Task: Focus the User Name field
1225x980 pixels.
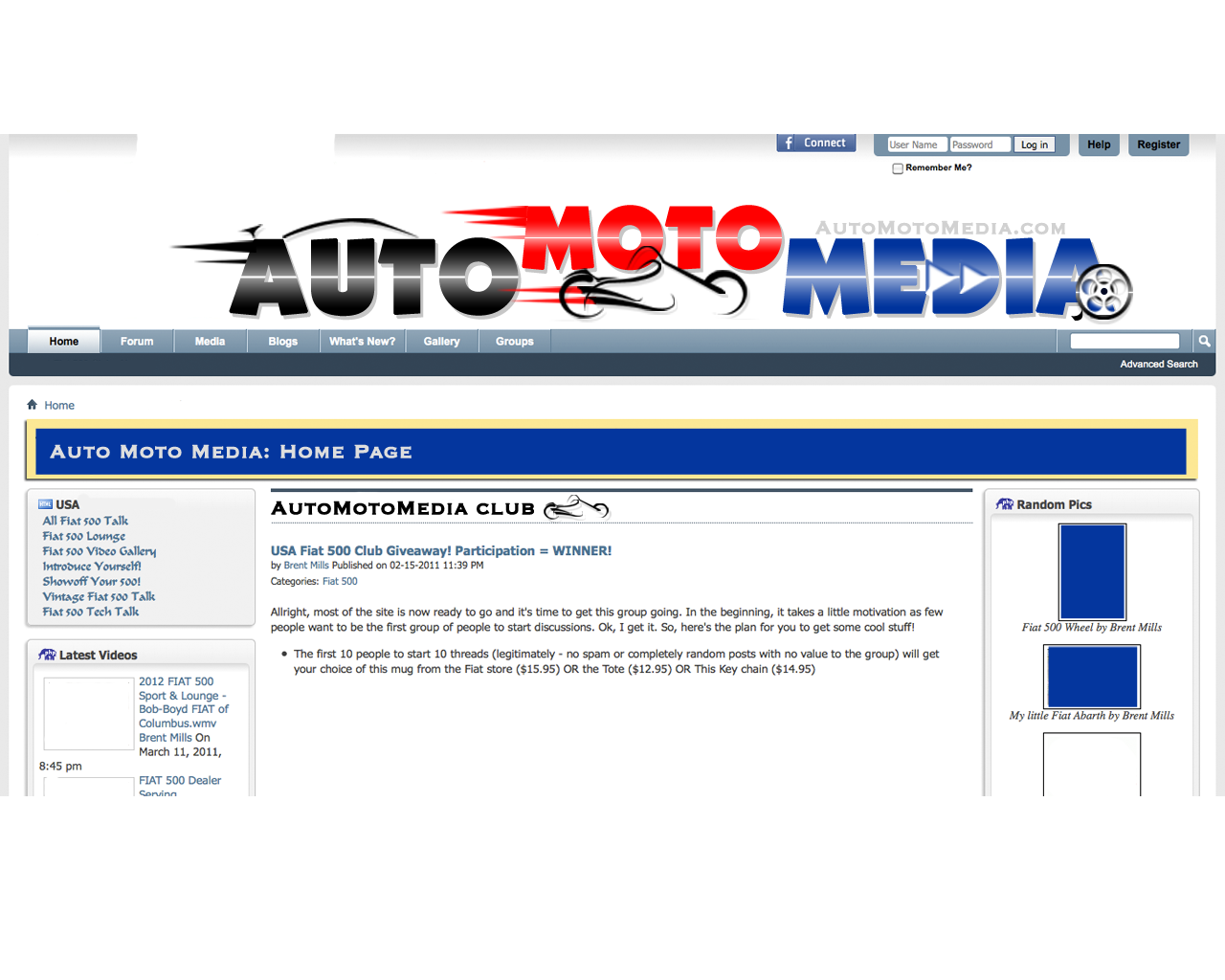Action: [916, 145]
